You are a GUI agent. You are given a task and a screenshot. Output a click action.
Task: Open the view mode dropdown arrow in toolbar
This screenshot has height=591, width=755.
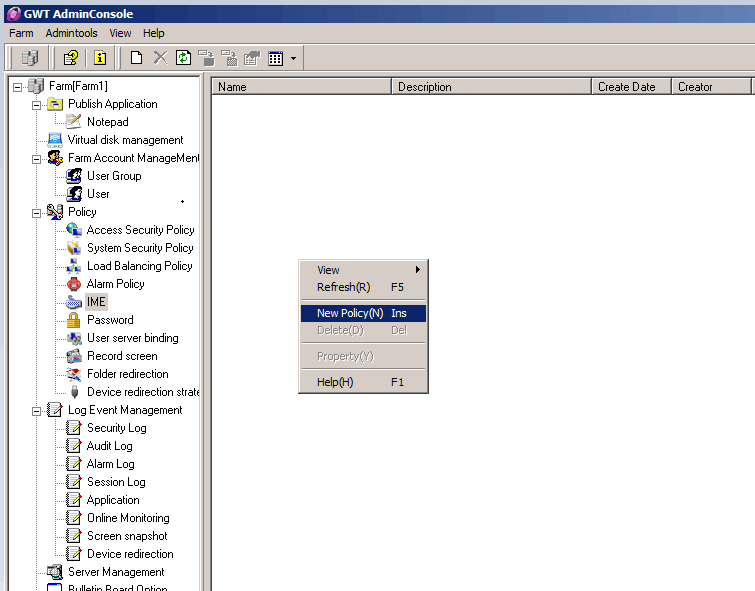[293, 58]
